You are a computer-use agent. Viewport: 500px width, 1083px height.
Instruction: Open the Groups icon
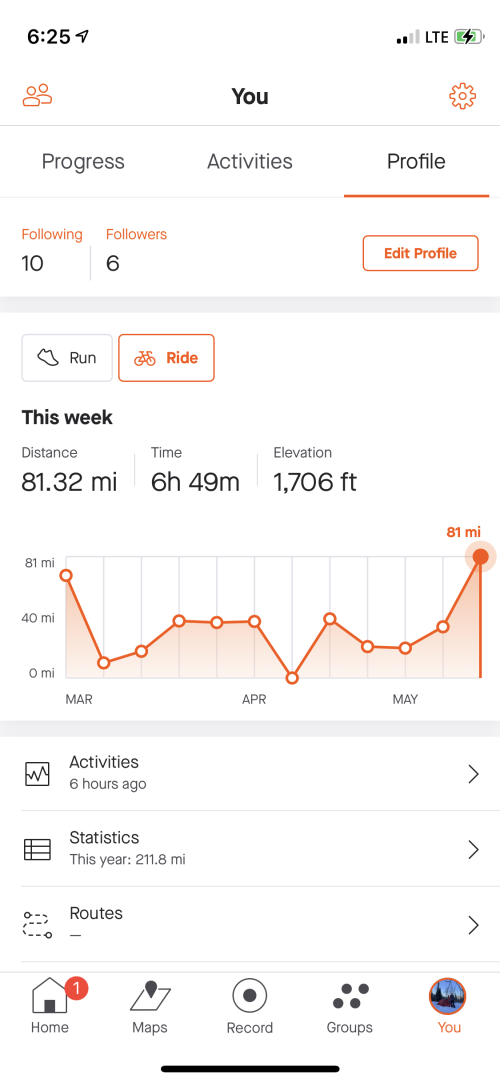click(x=349, y=997)
